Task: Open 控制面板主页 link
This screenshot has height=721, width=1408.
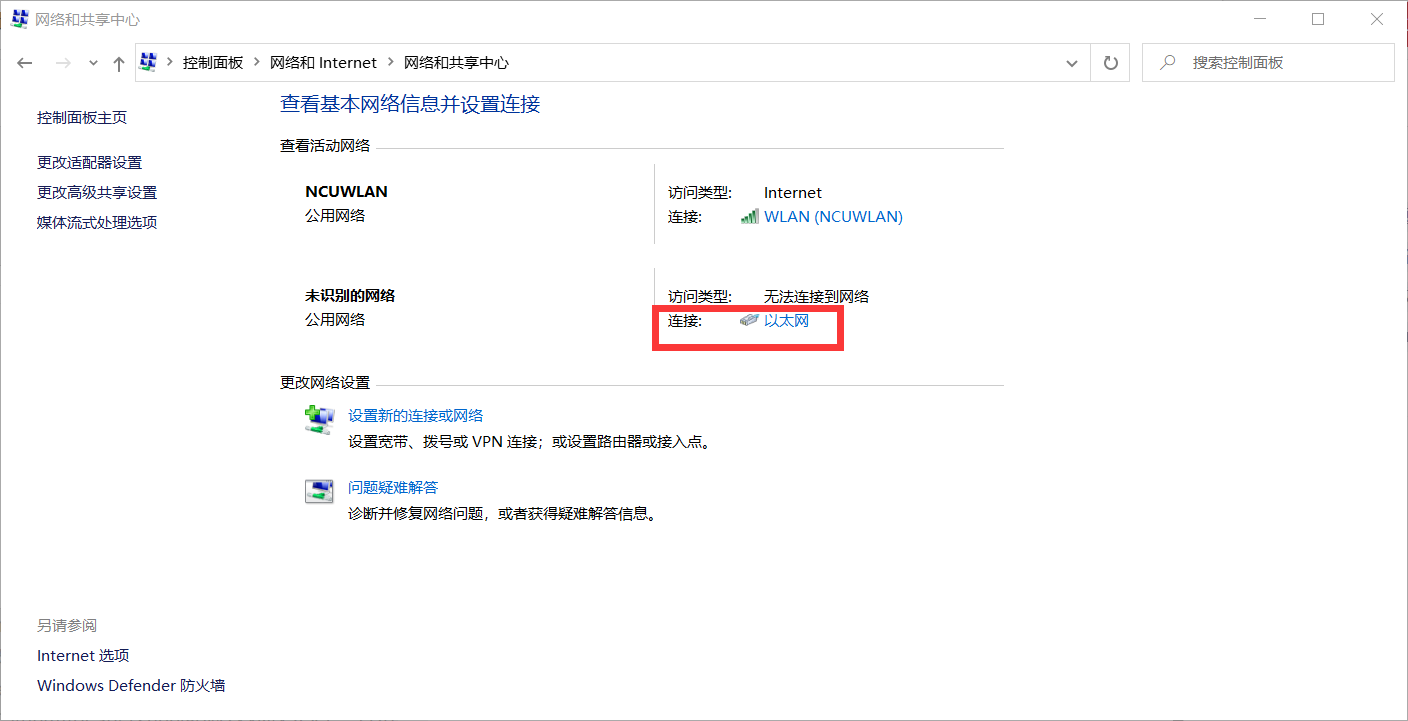Action: coord(82,117)
